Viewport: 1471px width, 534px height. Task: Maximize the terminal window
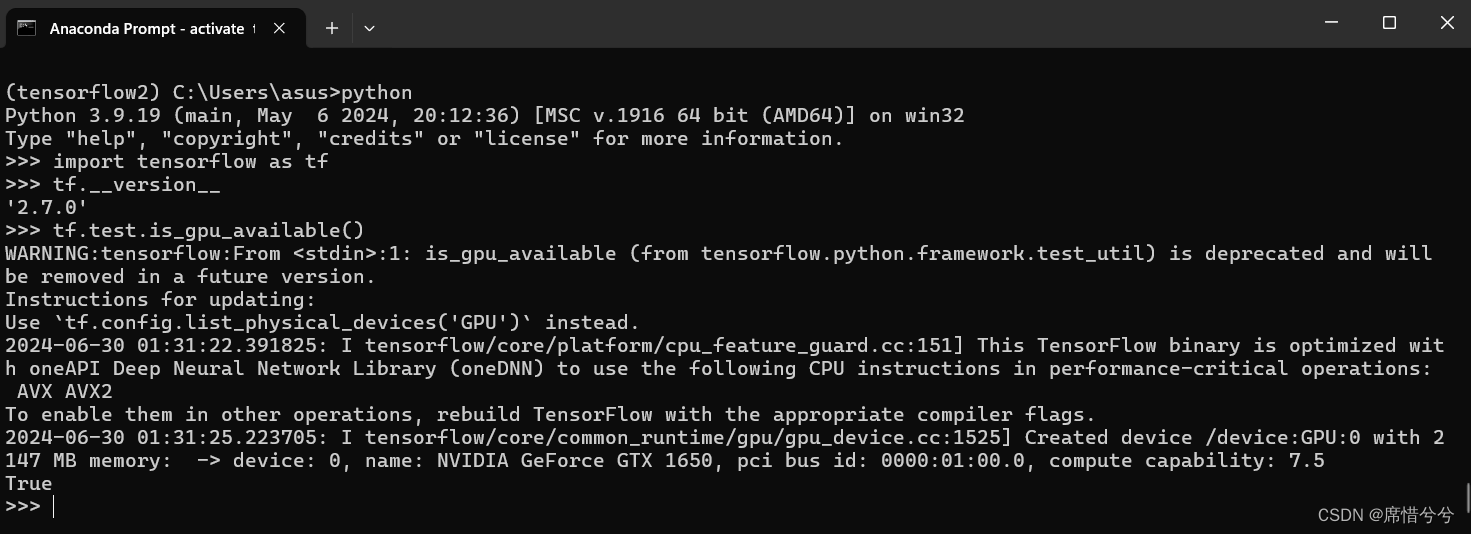click(1389, 23)
